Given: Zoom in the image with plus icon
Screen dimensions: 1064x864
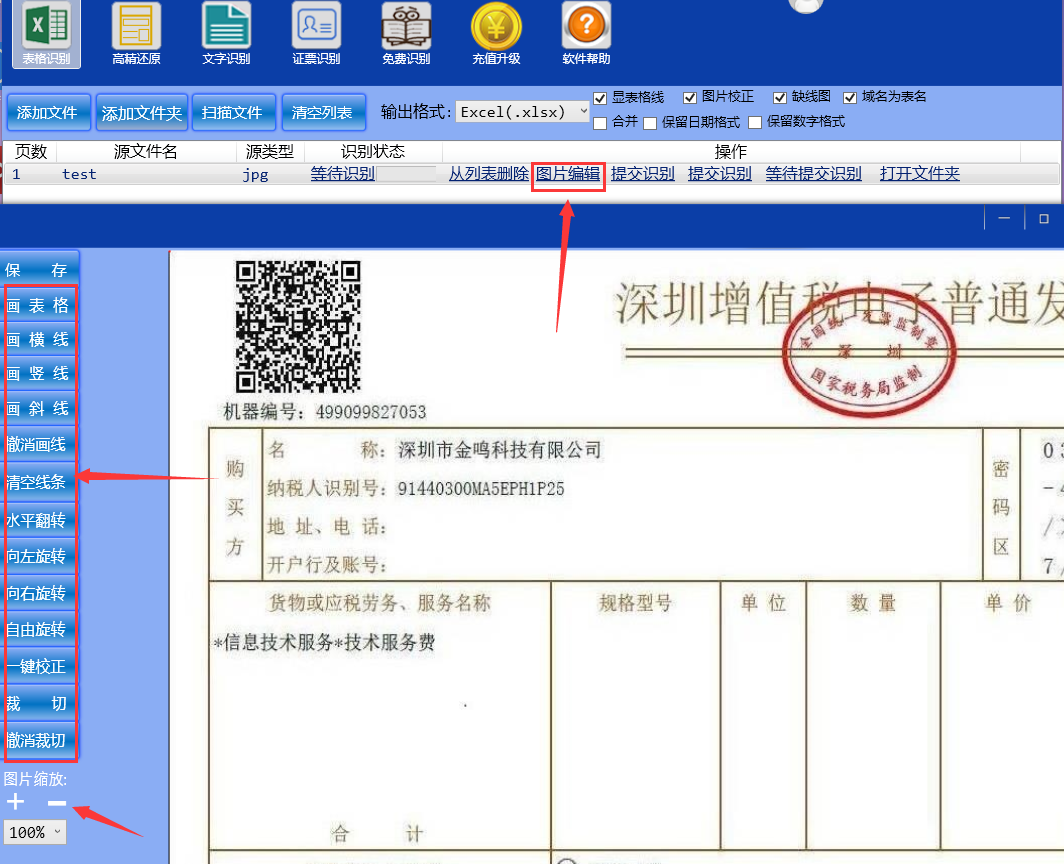Looking at the screenshot, I should click(16, 803).
